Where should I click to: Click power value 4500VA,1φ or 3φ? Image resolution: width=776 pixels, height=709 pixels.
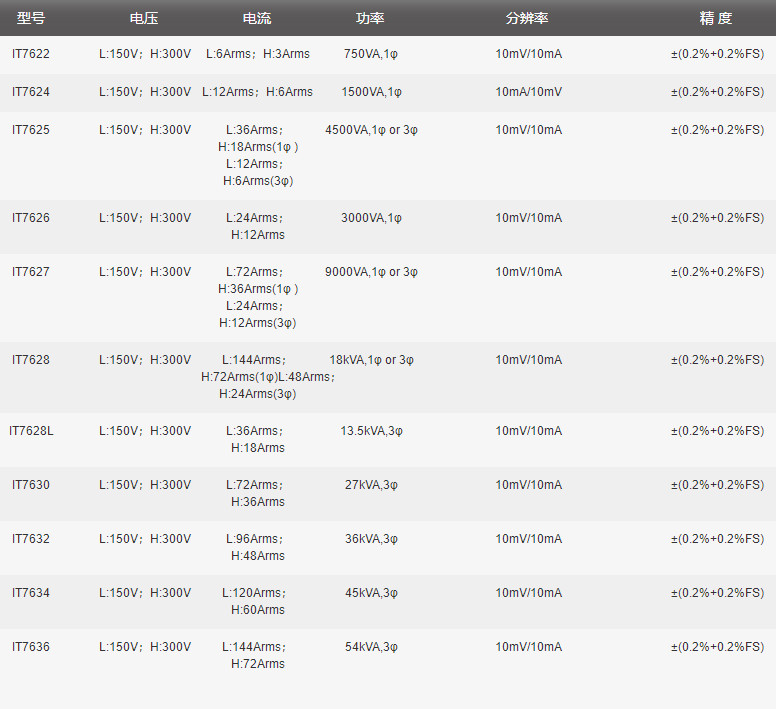click(x=371, y=130)
